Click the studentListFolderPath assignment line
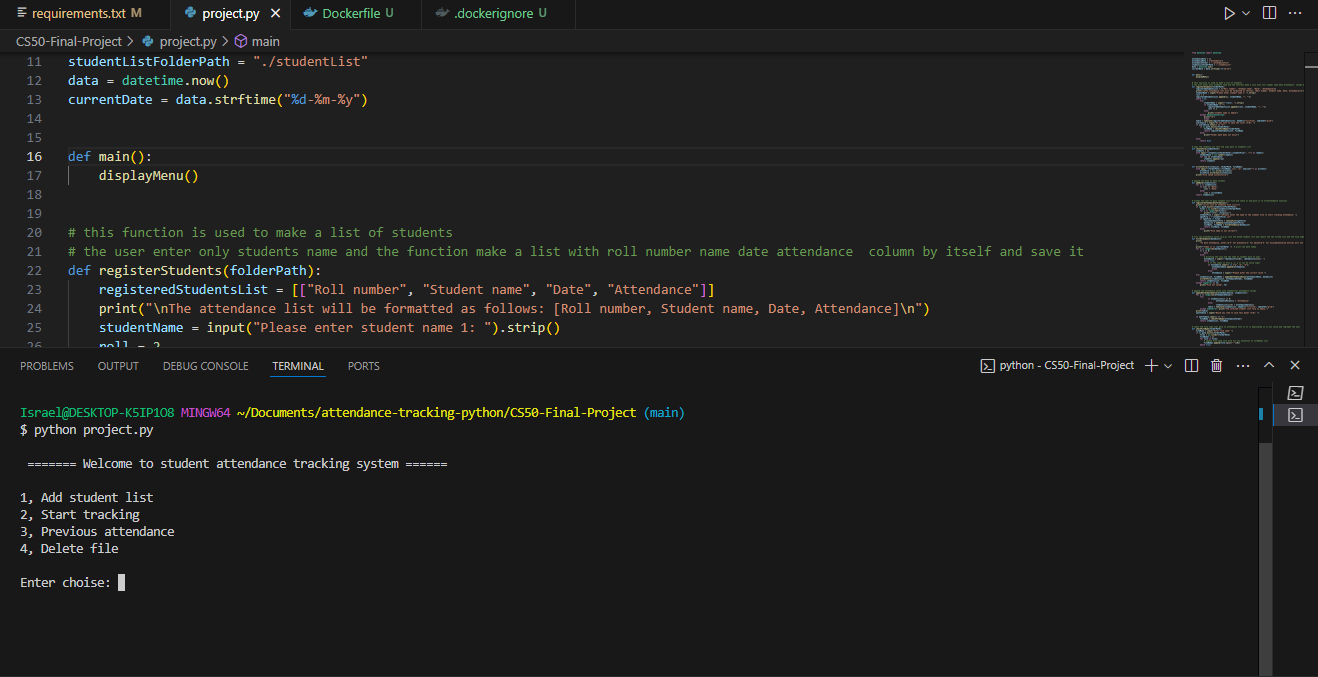 click(218, 62)
